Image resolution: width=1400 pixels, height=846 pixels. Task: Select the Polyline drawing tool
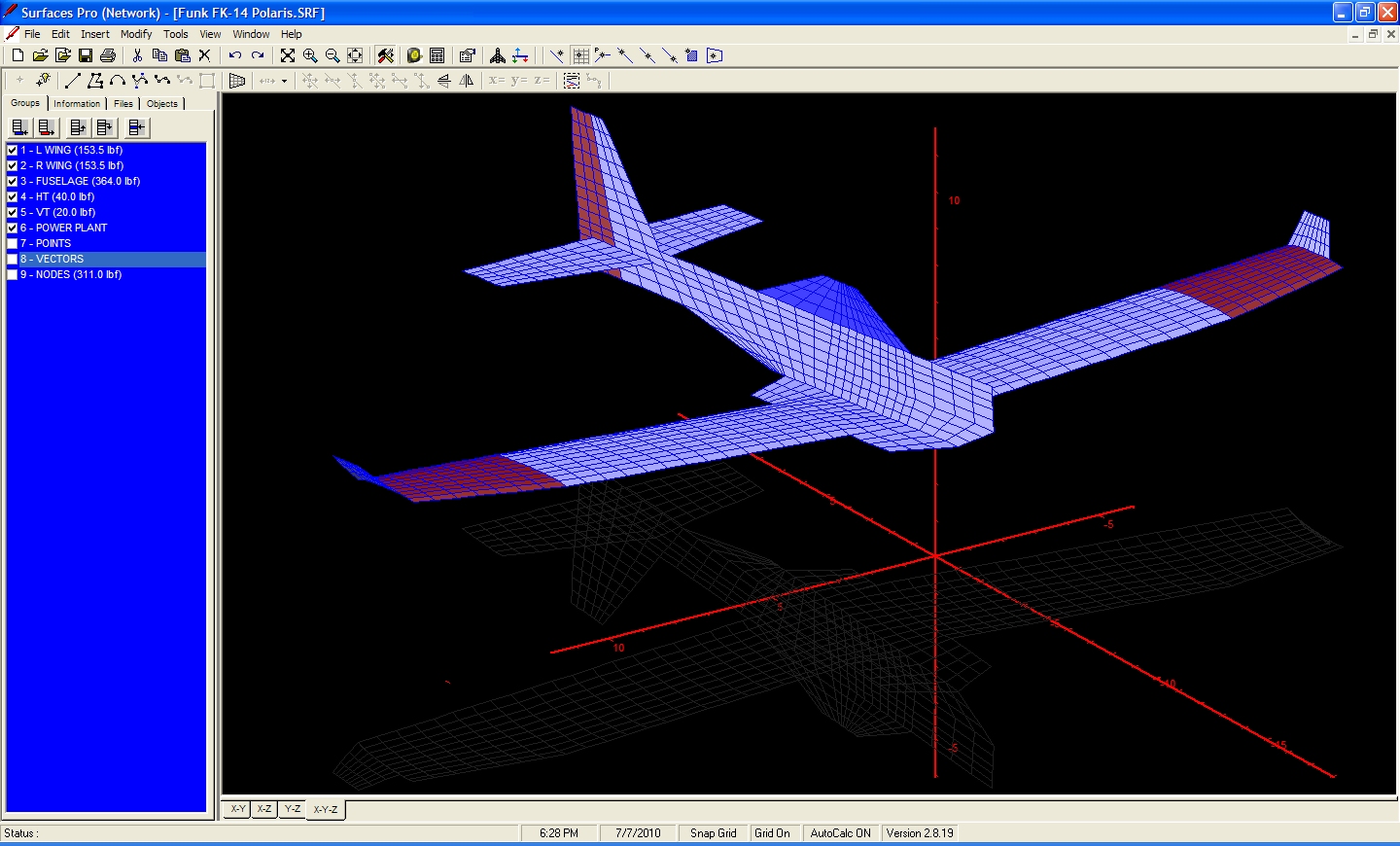click(95, 81)
